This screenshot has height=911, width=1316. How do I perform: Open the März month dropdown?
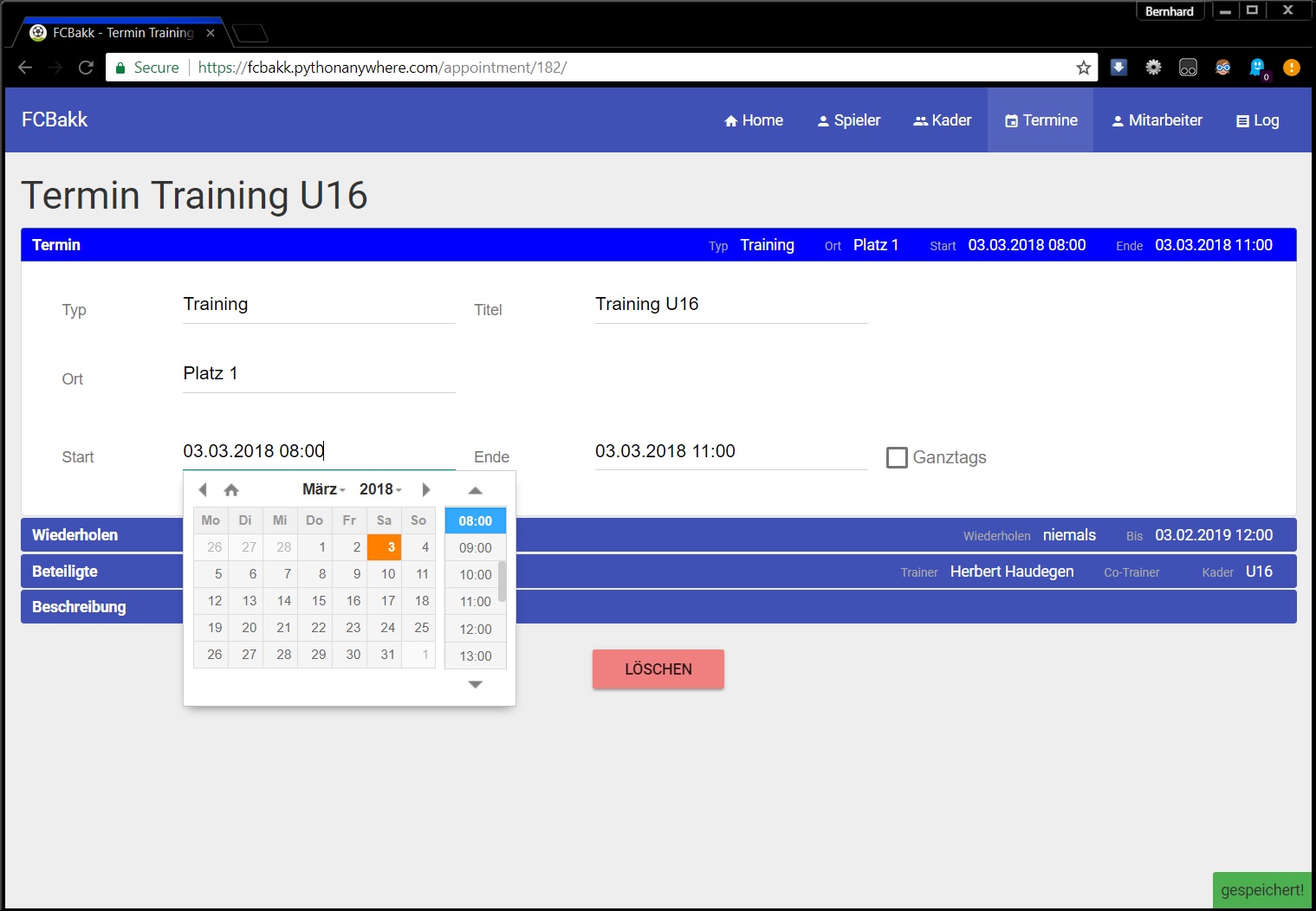(323, 489)
